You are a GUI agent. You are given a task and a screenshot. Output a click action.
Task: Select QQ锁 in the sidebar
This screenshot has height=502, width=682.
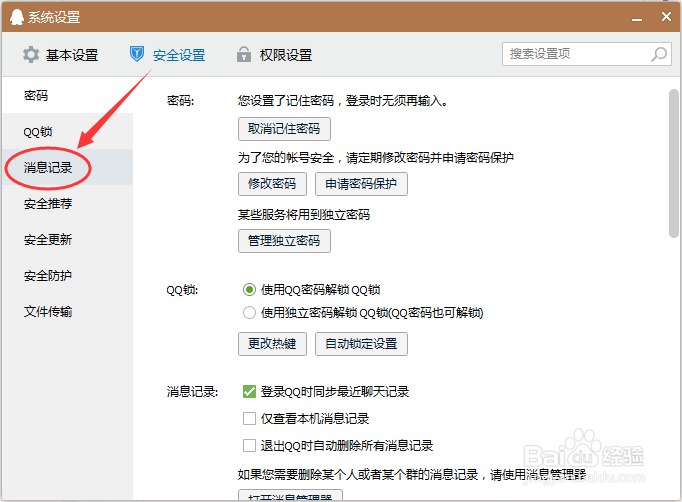point(67,131)
